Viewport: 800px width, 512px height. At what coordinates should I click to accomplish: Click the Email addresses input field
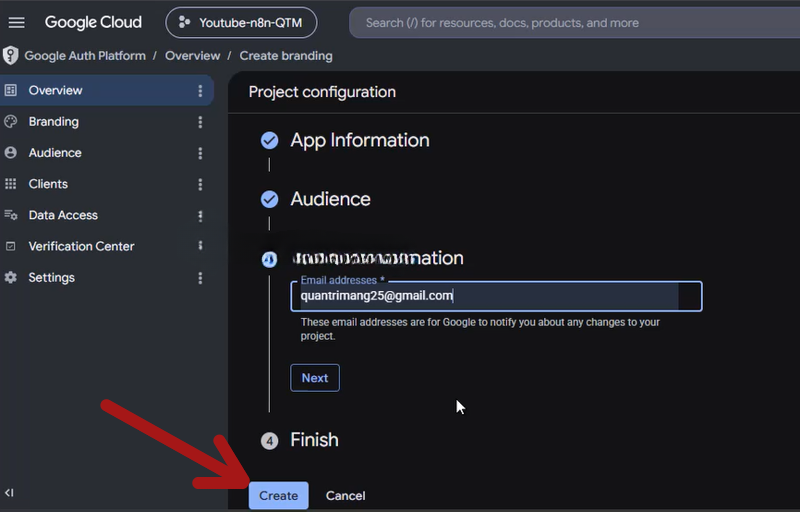496,296
